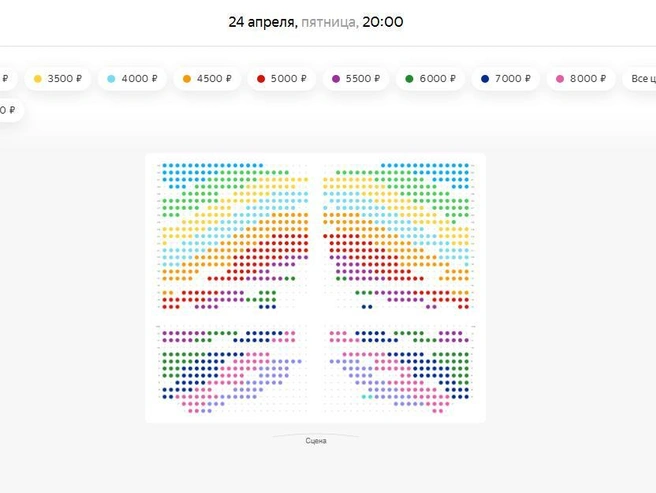Filter seats by 4000 ₽ price

132,79
